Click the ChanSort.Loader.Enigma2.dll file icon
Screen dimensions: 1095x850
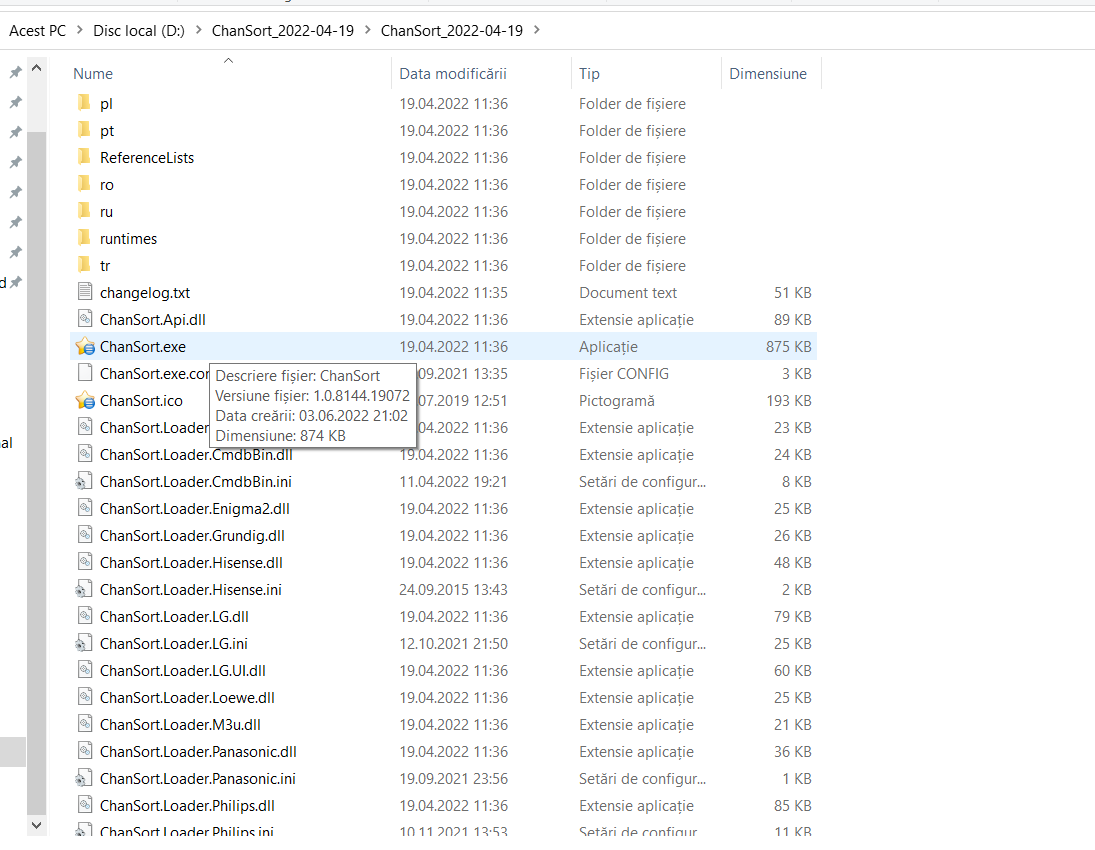(84, 508)
